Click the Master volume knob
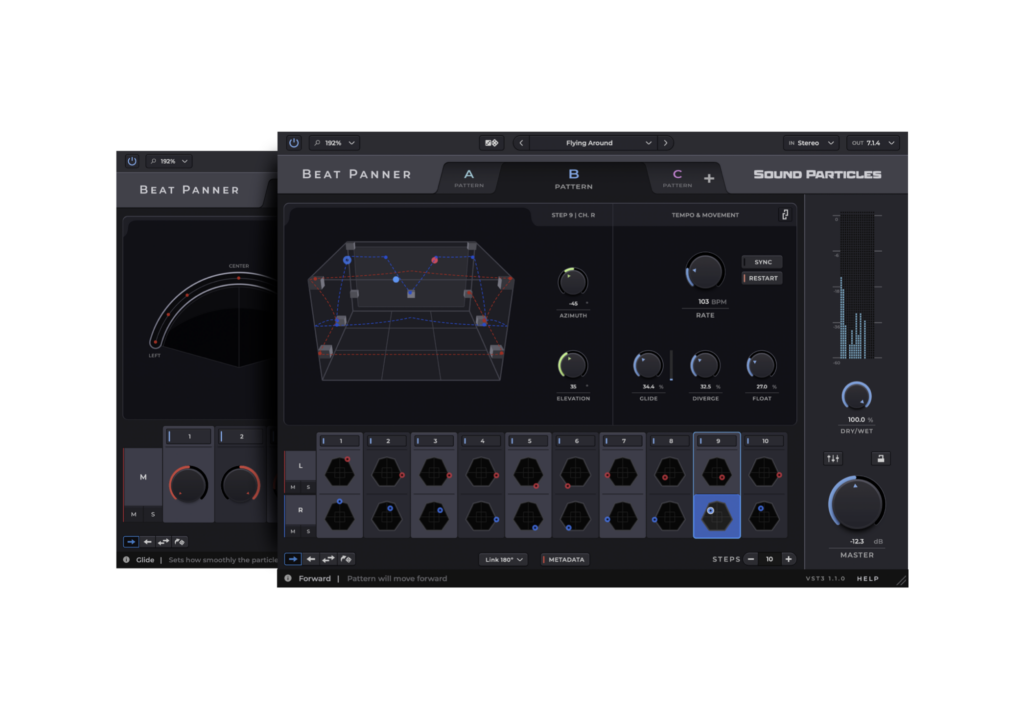1024x720 pixels. coord(856,504)
